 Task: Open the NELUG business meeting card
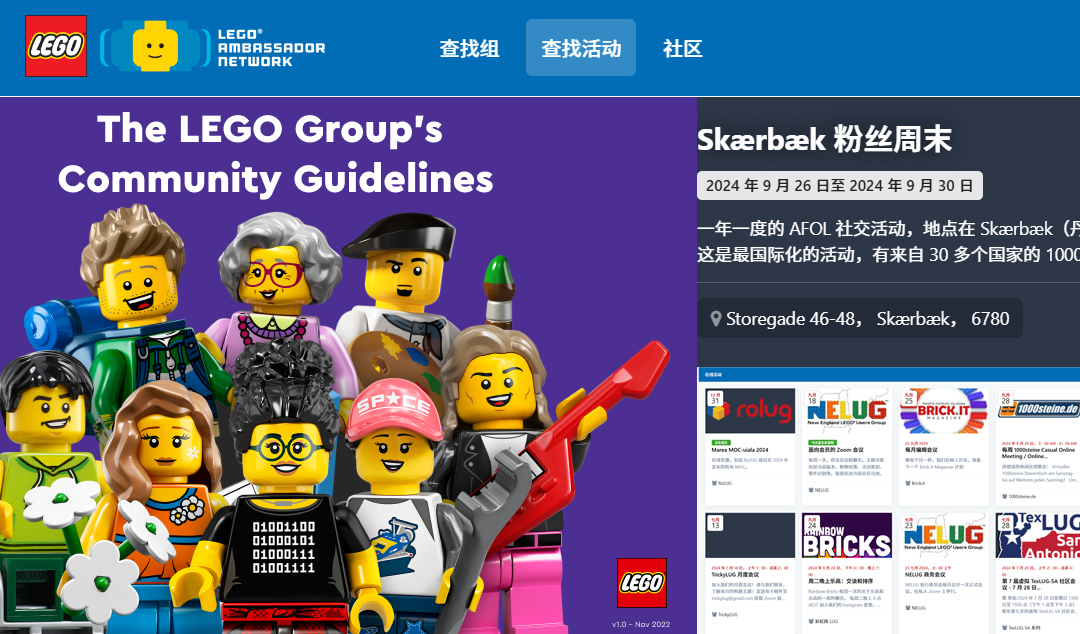pyautogui.click(x=944, y=572)
